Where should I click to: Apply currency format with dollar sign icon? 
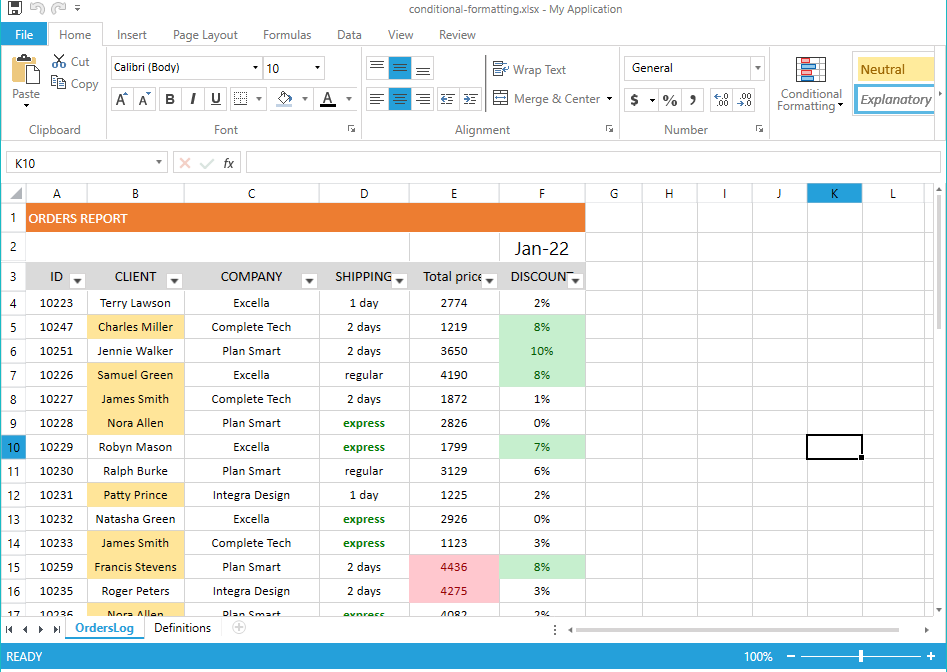point(634,100)
